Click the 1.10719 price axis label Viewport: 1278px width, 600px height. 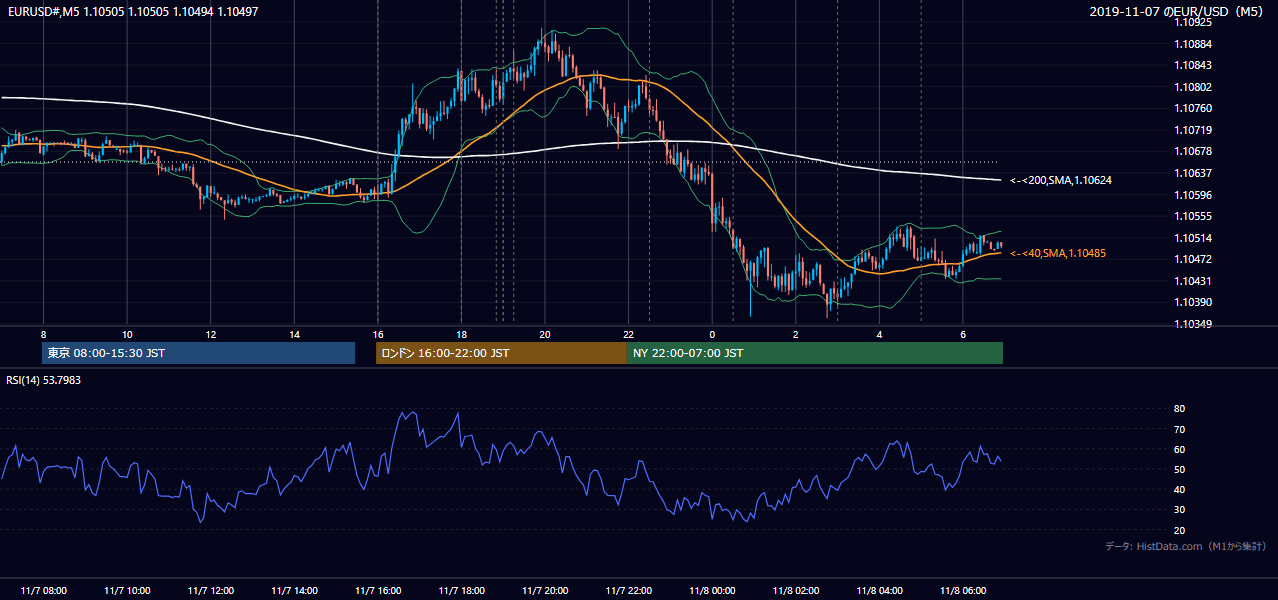[x=1193, y=130]
